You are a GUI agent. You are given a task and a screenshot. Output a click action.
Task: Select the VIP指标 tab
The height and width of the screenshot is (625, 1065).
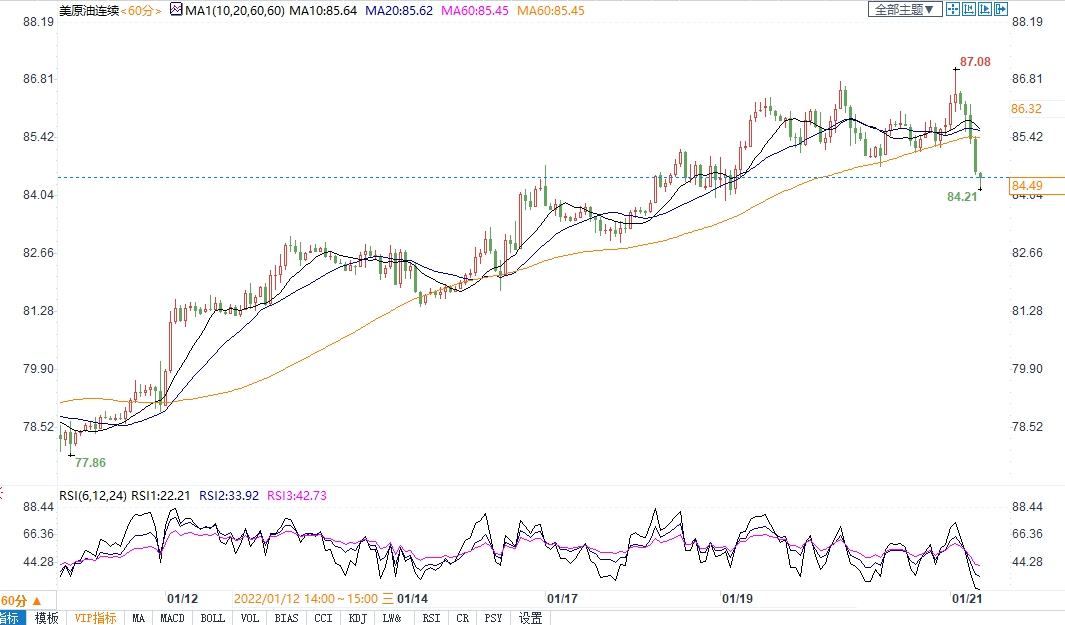96,618
